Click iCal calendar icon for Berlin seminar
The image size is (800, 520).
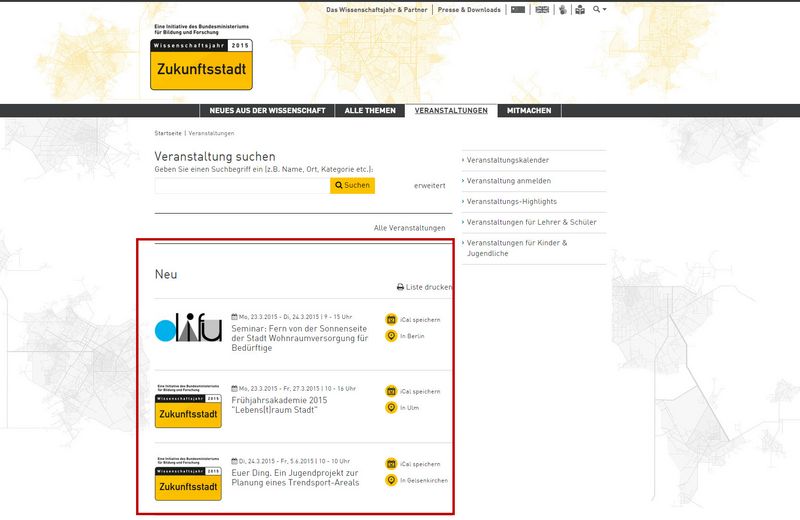pos(392,320)
